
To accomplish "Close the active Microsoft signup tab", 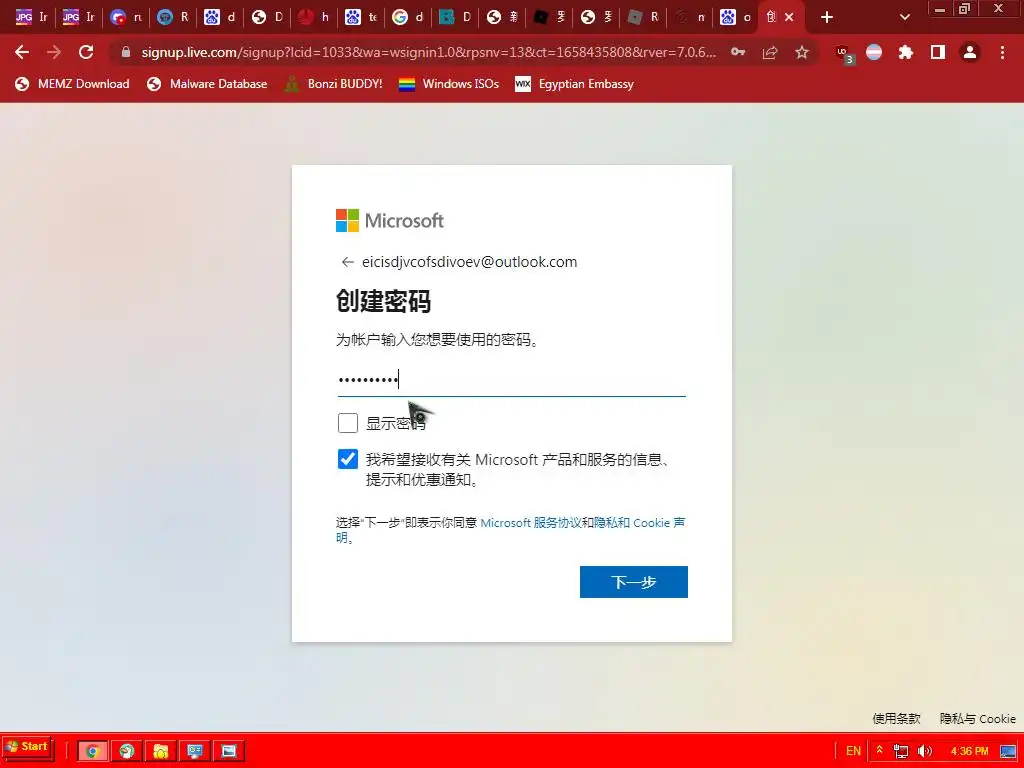I will click(x=789, y=18).
